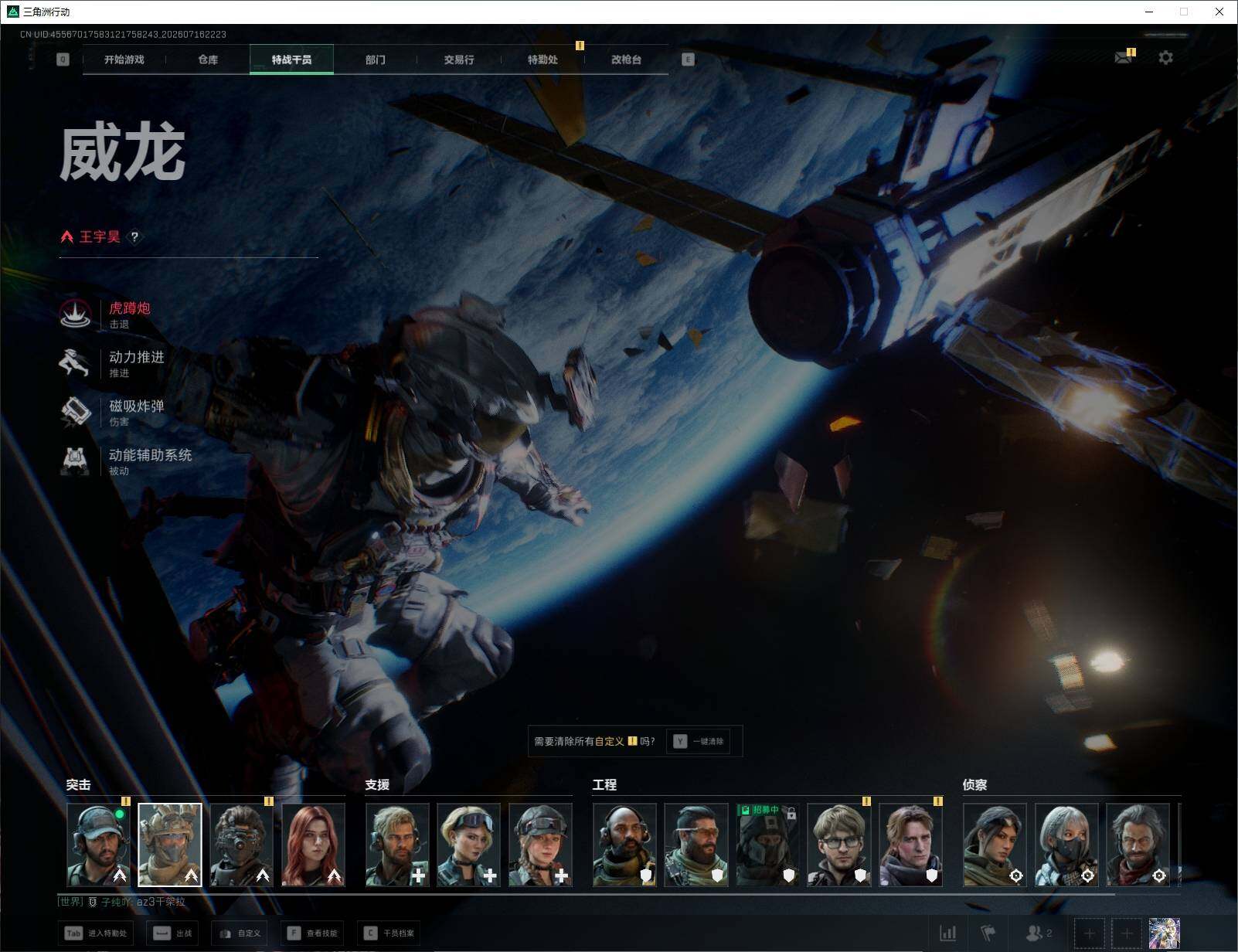This screenshot has width=1238, height=952.
Task: Choose the engineer operator wearing square glasses
Action: 839,845
